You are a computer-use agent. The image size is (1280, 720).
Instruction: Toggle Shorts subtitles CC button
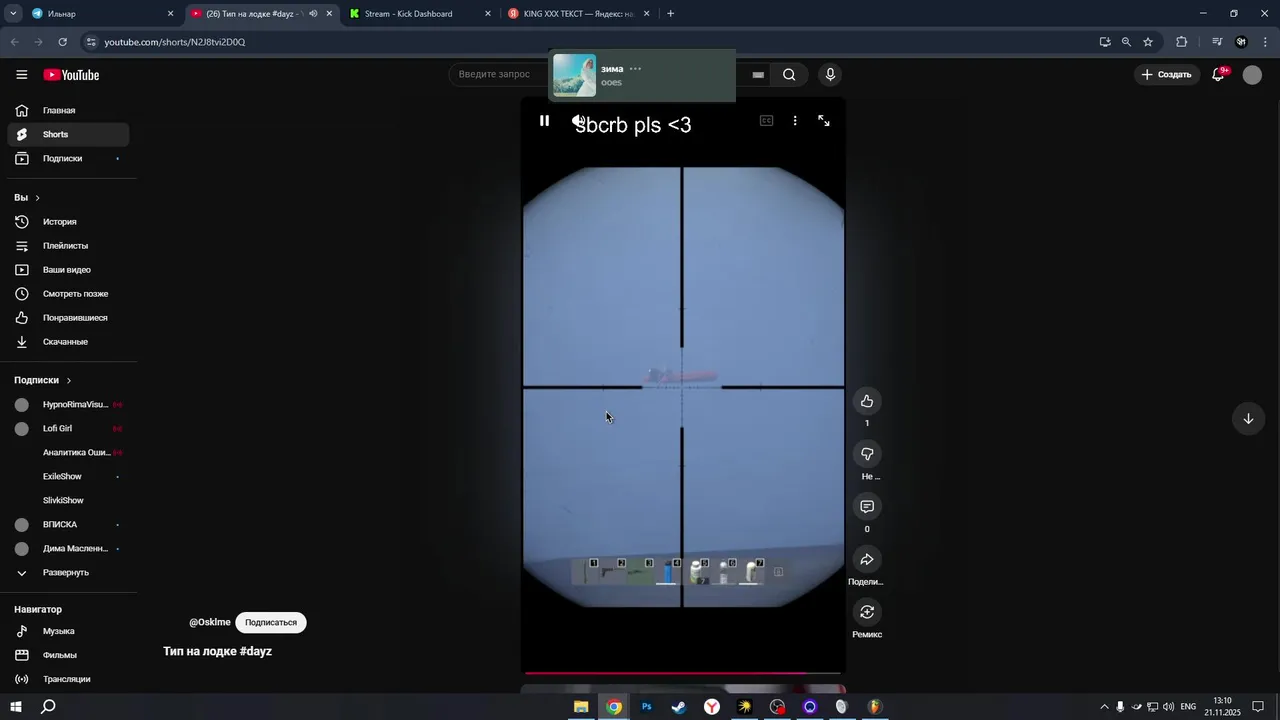tap(767, 121)
